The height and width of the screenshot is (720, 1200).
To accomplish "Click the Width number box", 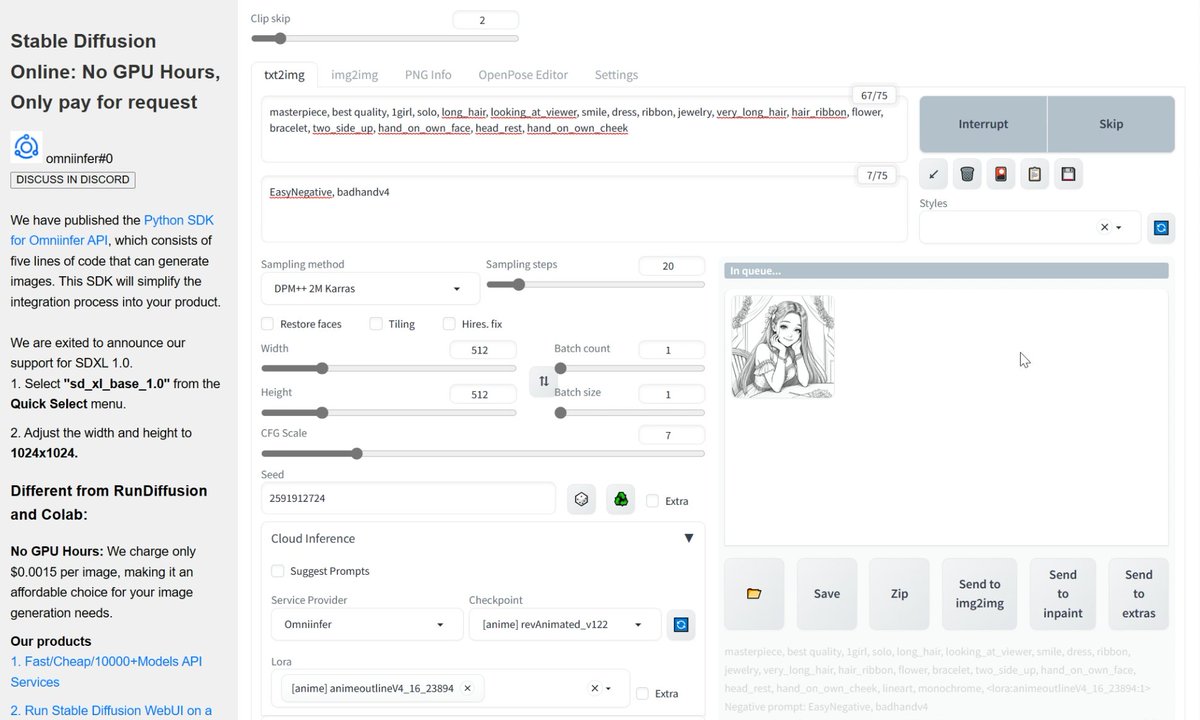I will pos(482,350).
